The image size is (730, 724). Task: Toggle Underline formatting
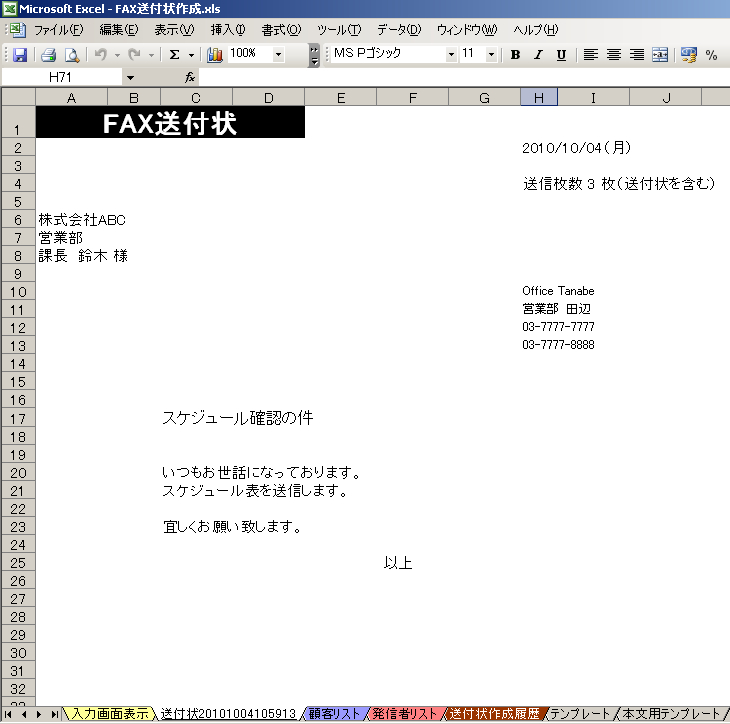pos(561,54)
